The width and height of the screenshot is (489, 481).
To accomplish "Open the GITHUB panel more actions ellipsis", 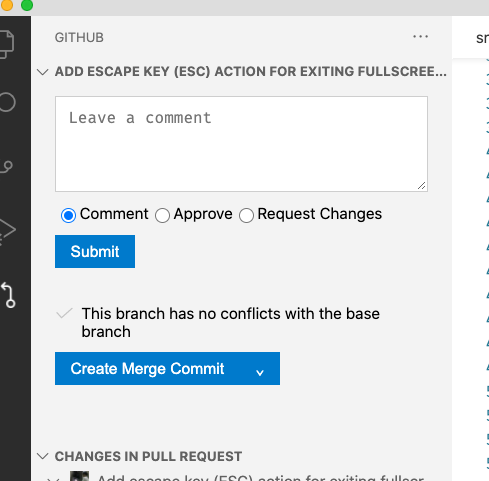I will [420, 36].
